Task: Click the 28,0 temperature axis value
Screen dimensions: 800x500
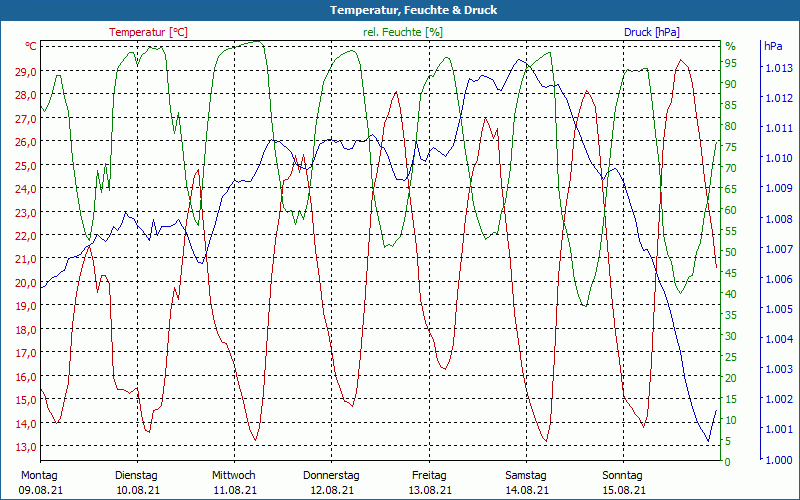Action: 26,95
